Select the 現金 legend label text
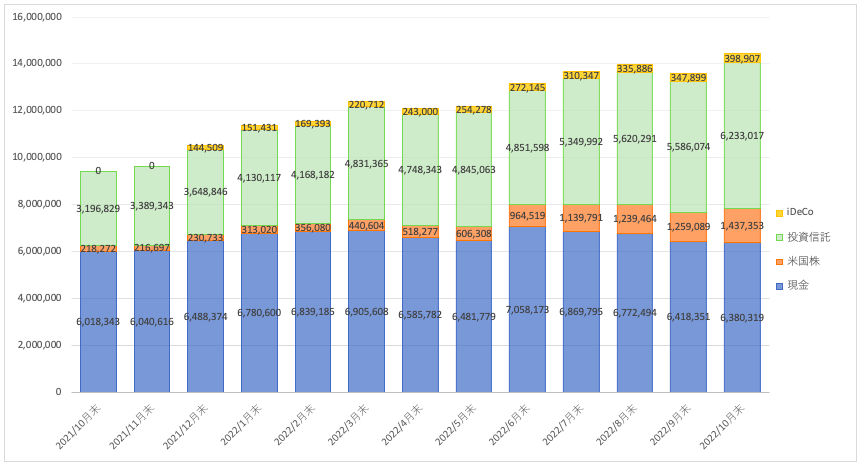Image resolution: width=862 pixels, height=467 pixels. coord(799,285)
